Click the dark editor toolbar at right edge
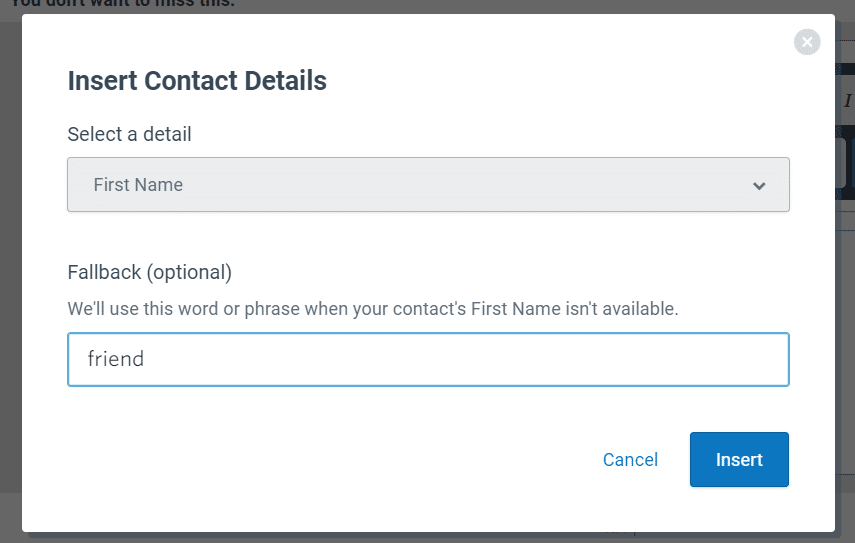Screen dimensions: 855x543 coord(845,162)
